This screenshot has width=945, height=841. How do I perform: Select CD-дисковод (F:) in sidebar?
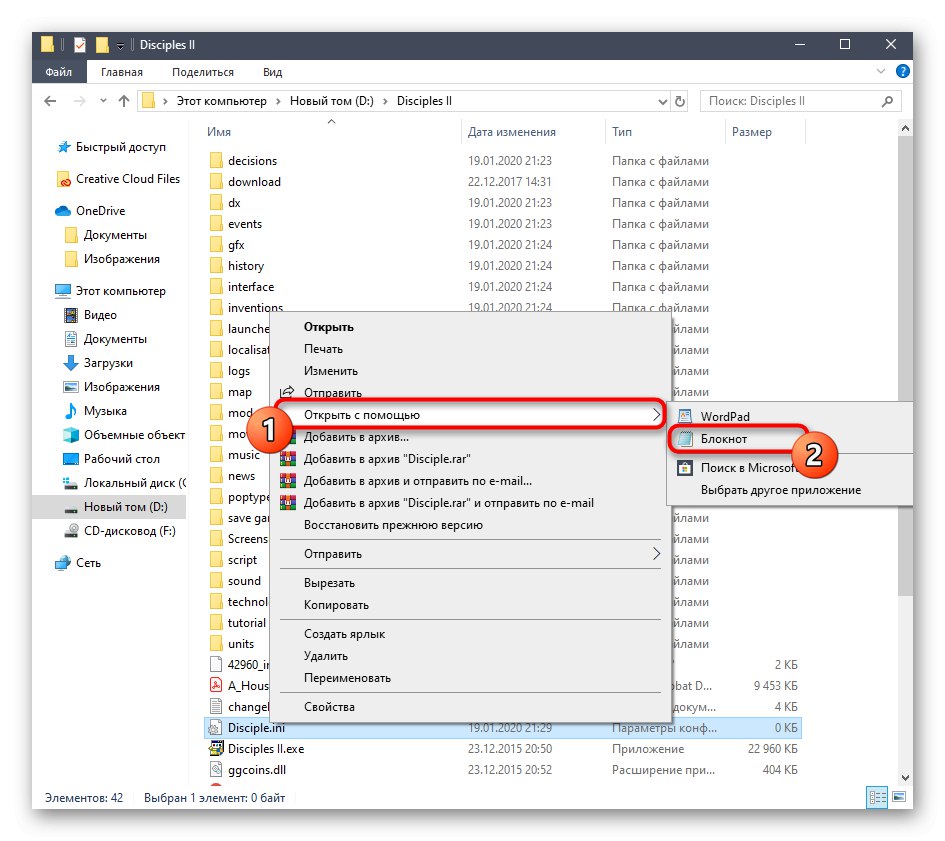point(120,531)
